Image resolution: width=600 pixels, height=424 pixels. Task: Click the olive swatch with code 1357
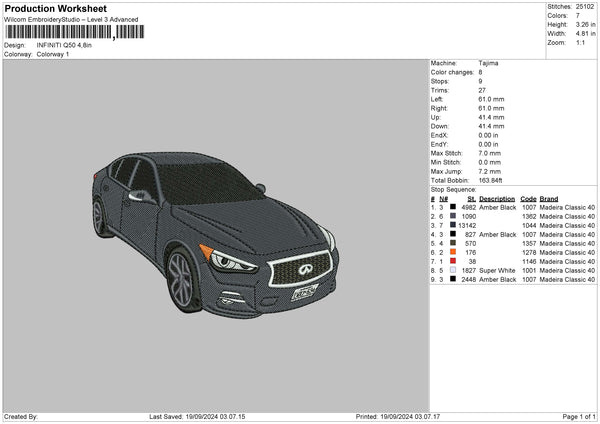coord(454,243)
